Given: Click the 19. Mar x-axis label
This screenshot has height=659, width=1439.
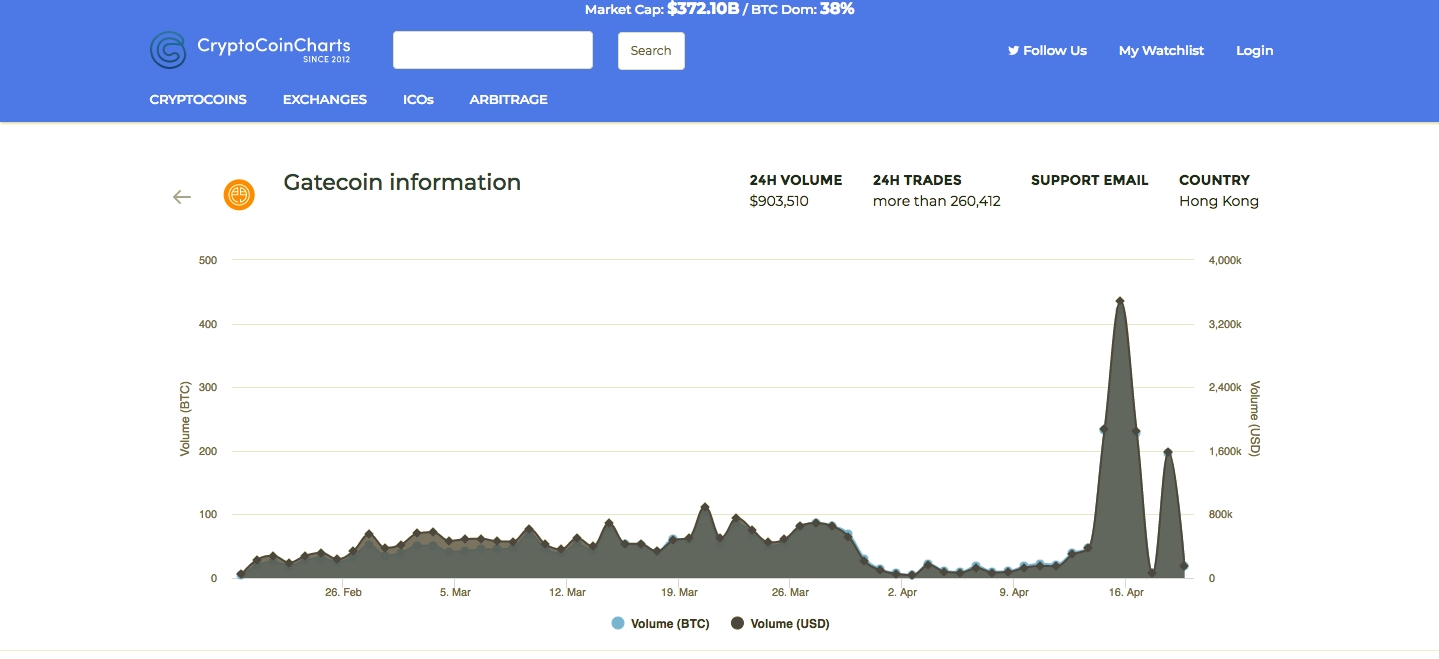Looking at the screenshot, I should point(679,593).
